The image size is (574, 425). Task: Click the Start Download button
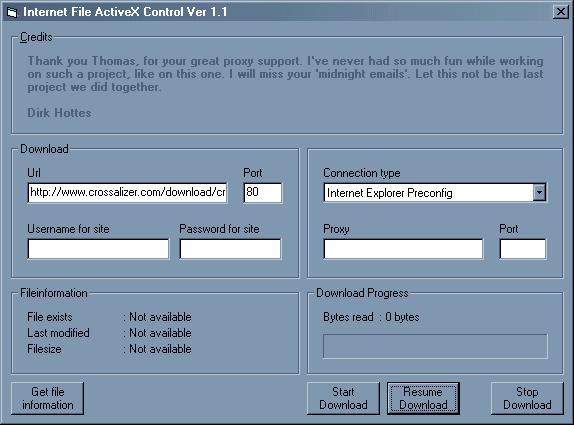343,398
